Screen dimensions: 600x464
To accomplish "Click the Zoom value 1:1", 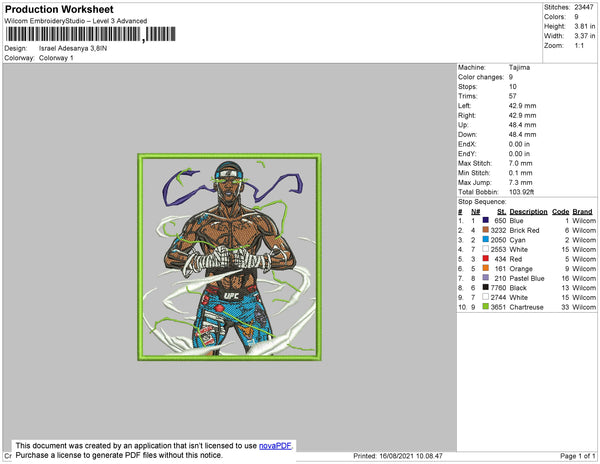I will tap(579, 46).
